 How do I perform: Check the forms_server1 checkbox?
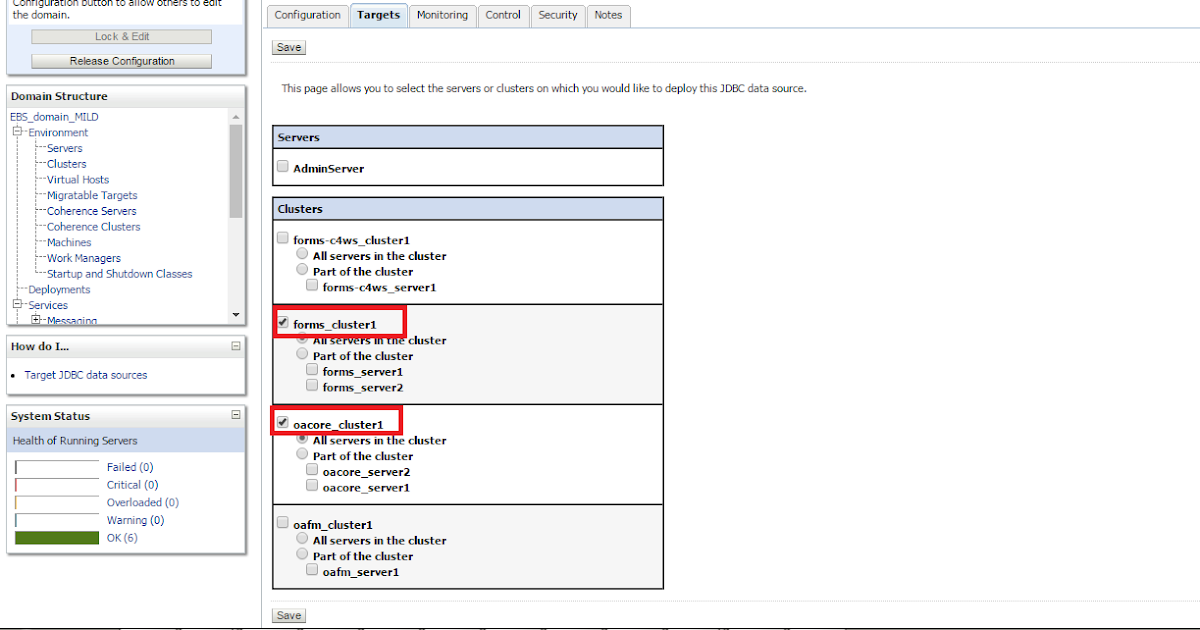coord(311,370)
